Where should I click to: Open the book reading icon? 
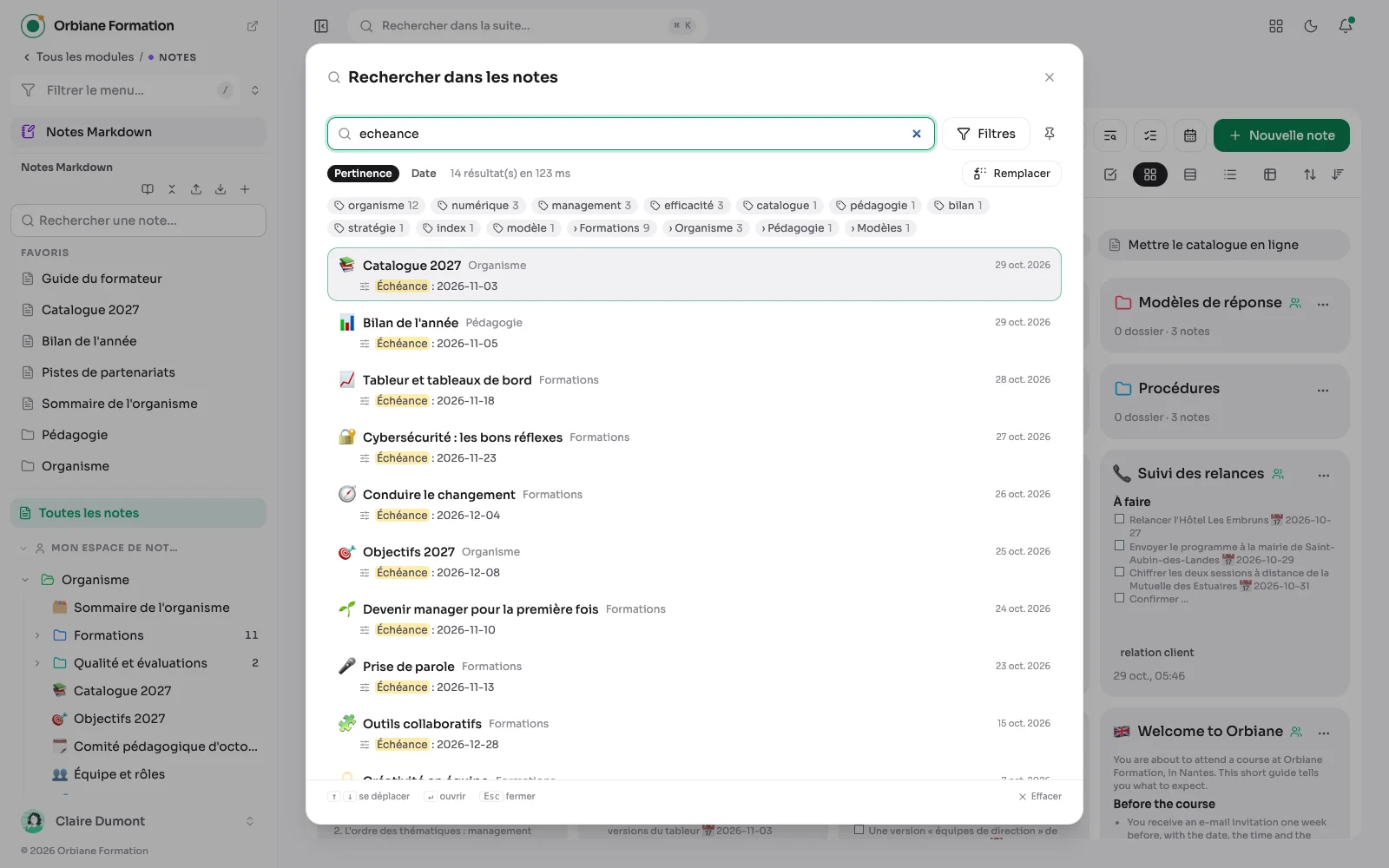(x=148, y=189)
